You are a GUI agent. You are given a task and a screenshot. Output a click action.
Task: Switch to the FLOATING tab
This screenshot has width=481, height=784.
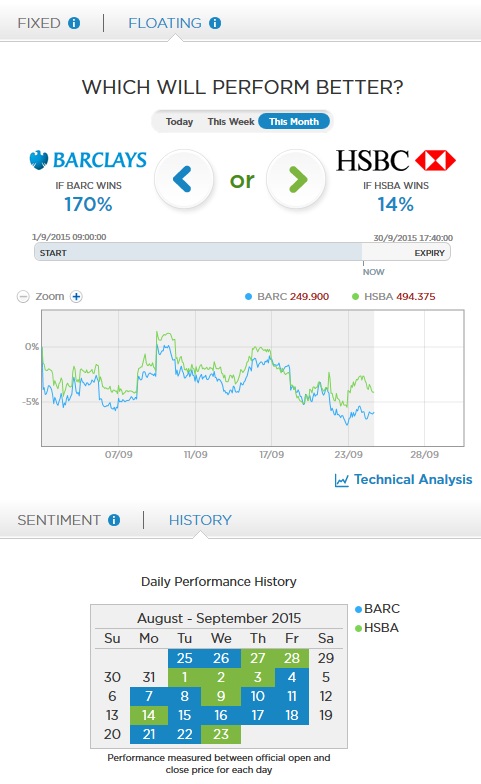point(164,23)
